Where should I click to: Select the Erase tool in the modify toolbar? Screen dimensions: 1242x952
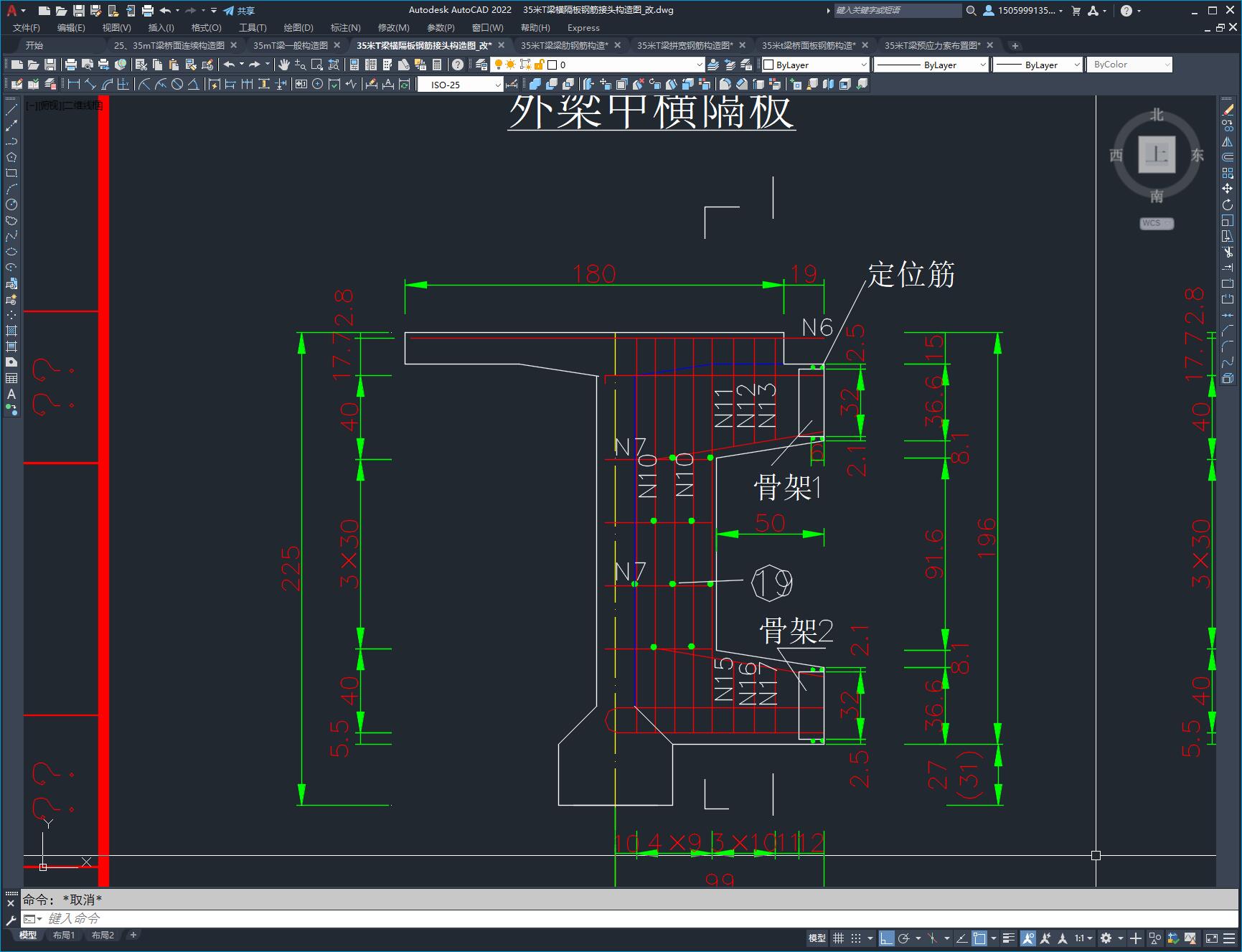(x=1228, y=110)
